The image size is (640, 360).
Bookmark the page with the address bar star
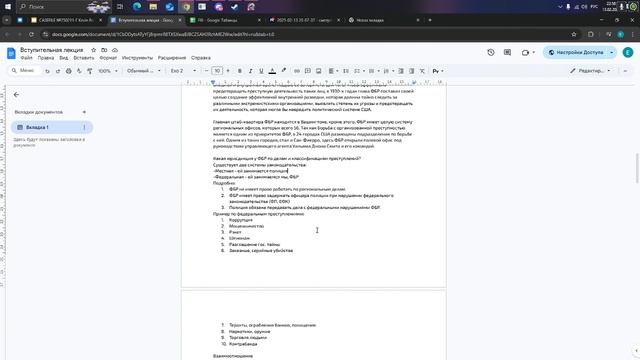[574, 35]
